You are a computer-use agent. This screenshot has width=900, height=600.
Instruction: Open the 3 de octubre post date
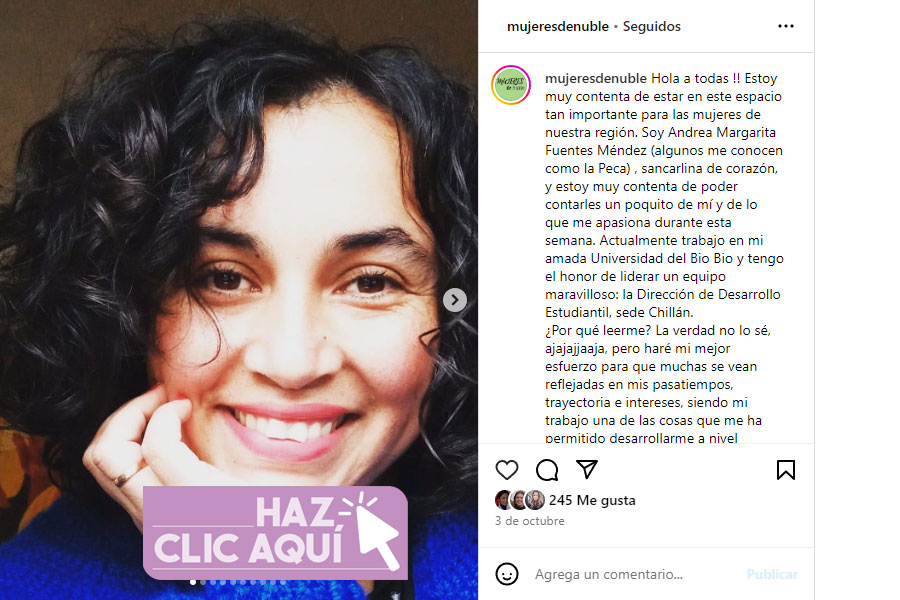tap(529, 521)
